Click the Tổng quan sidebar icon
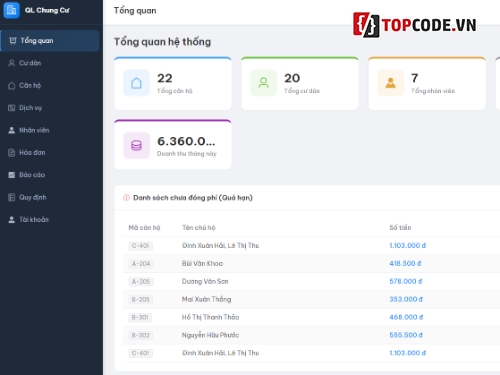Screen dimensions: 500x375 pos(13,41)
